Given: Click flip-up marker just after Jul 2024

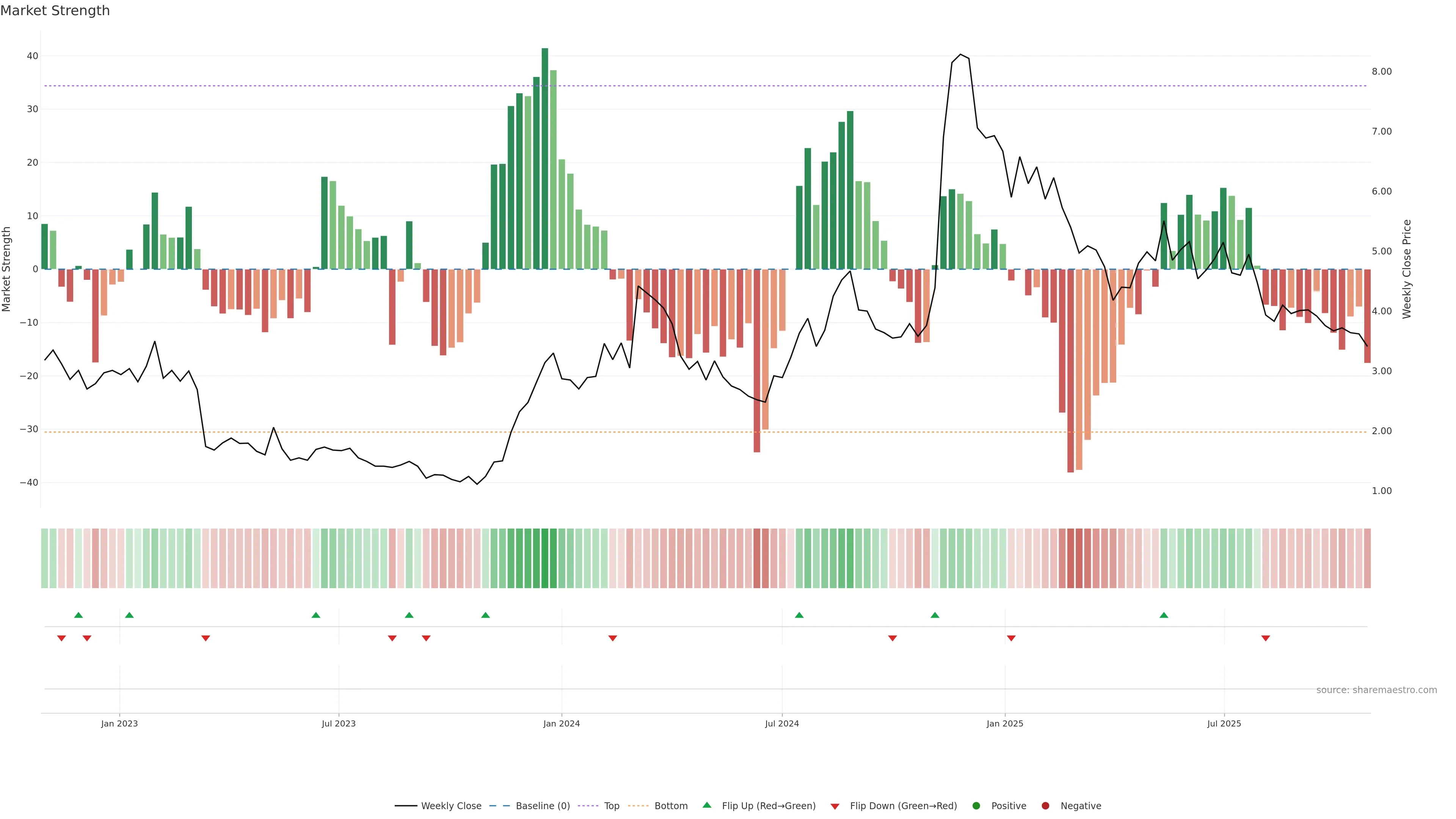Looking at the screenshot, I should tap(799, 615).
